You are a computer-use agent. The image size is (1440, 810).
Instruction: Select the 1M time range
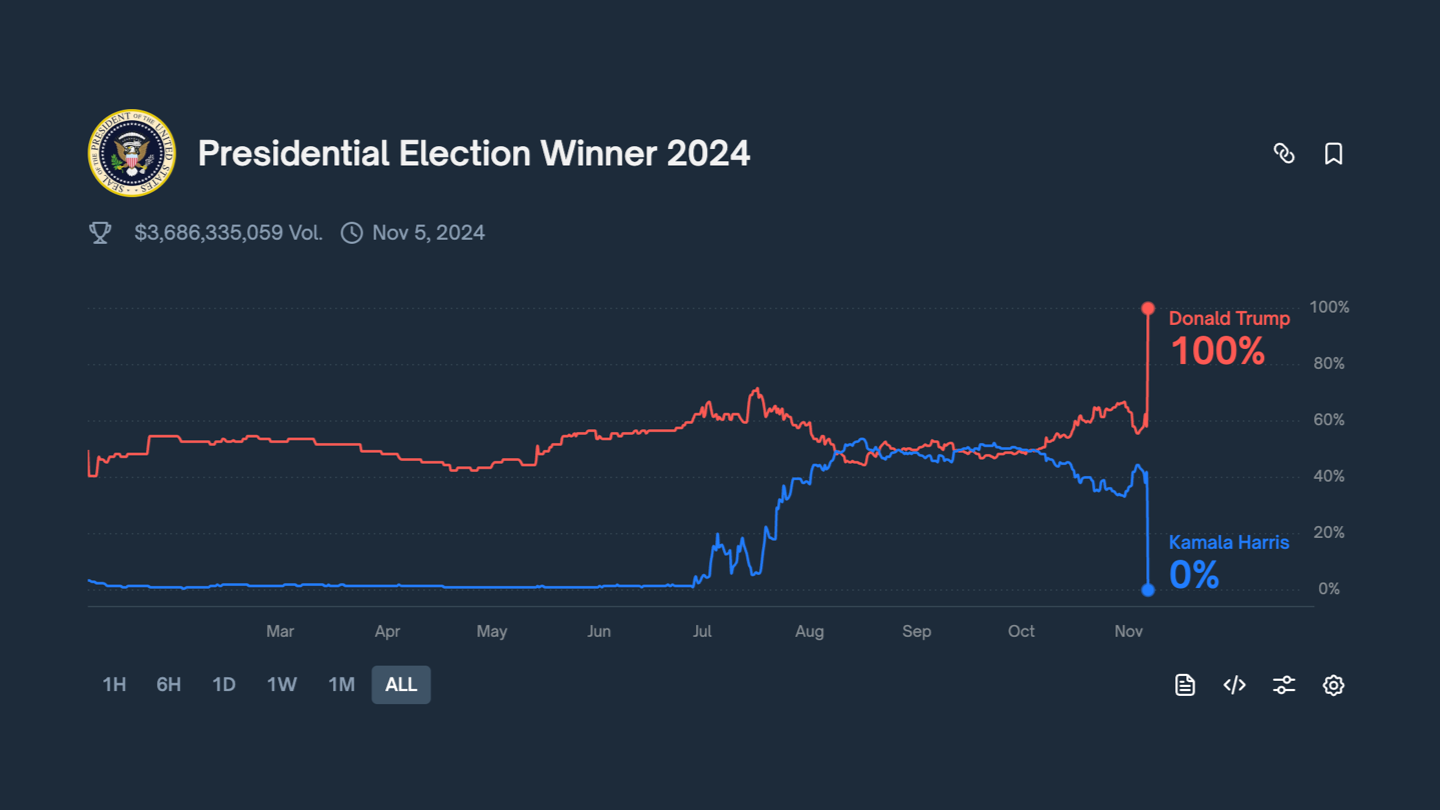[x=342, y=685]
